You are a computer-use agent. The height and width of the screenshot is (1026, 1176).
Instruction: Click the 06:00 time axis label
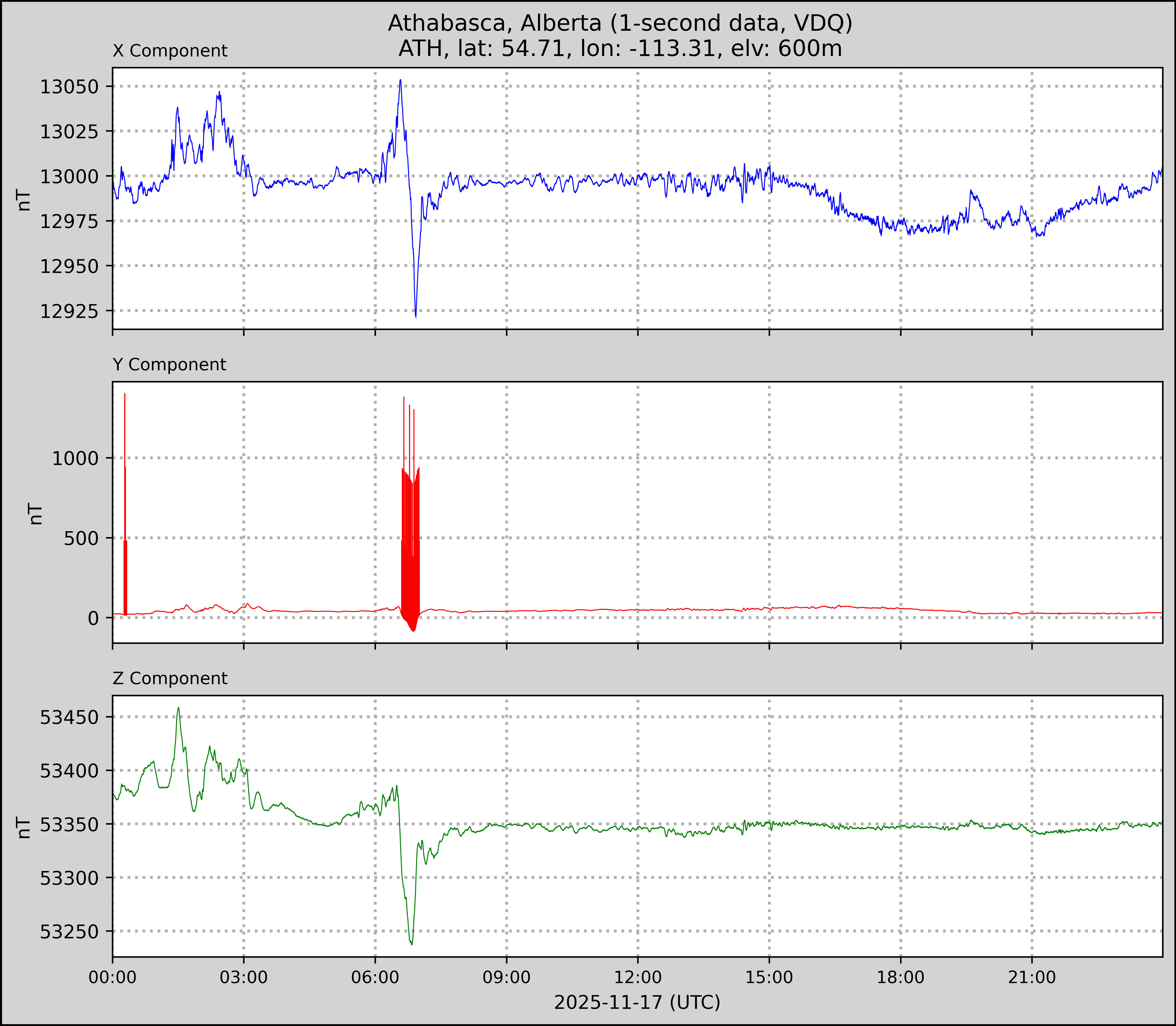[x=375, y=977]
